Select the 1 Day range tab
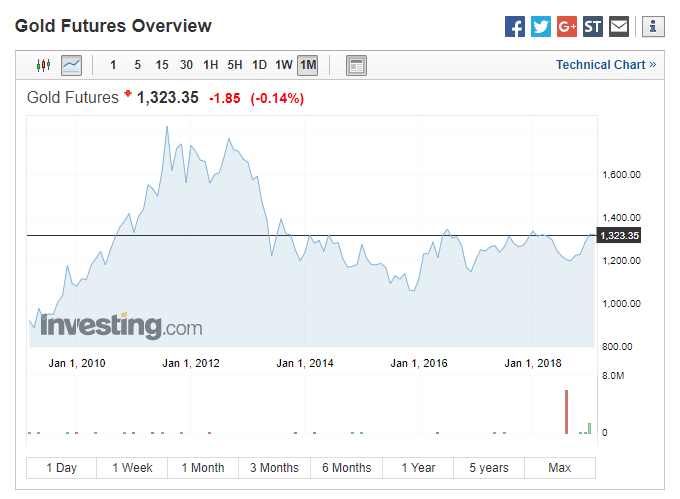Viewport: 680px width, 499px height. tap(61, 468)
